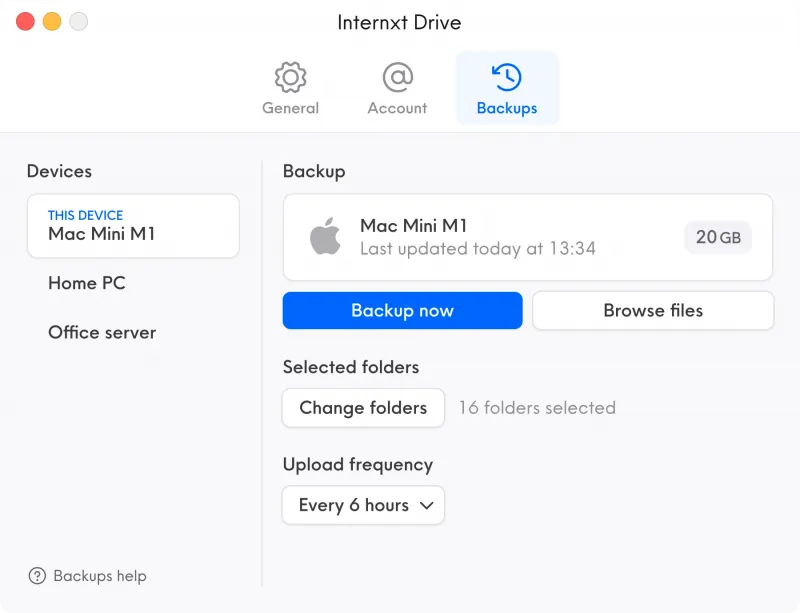Click the Apple logo device icon
Viewport: 800px width, 613px height.
(325, 236)
